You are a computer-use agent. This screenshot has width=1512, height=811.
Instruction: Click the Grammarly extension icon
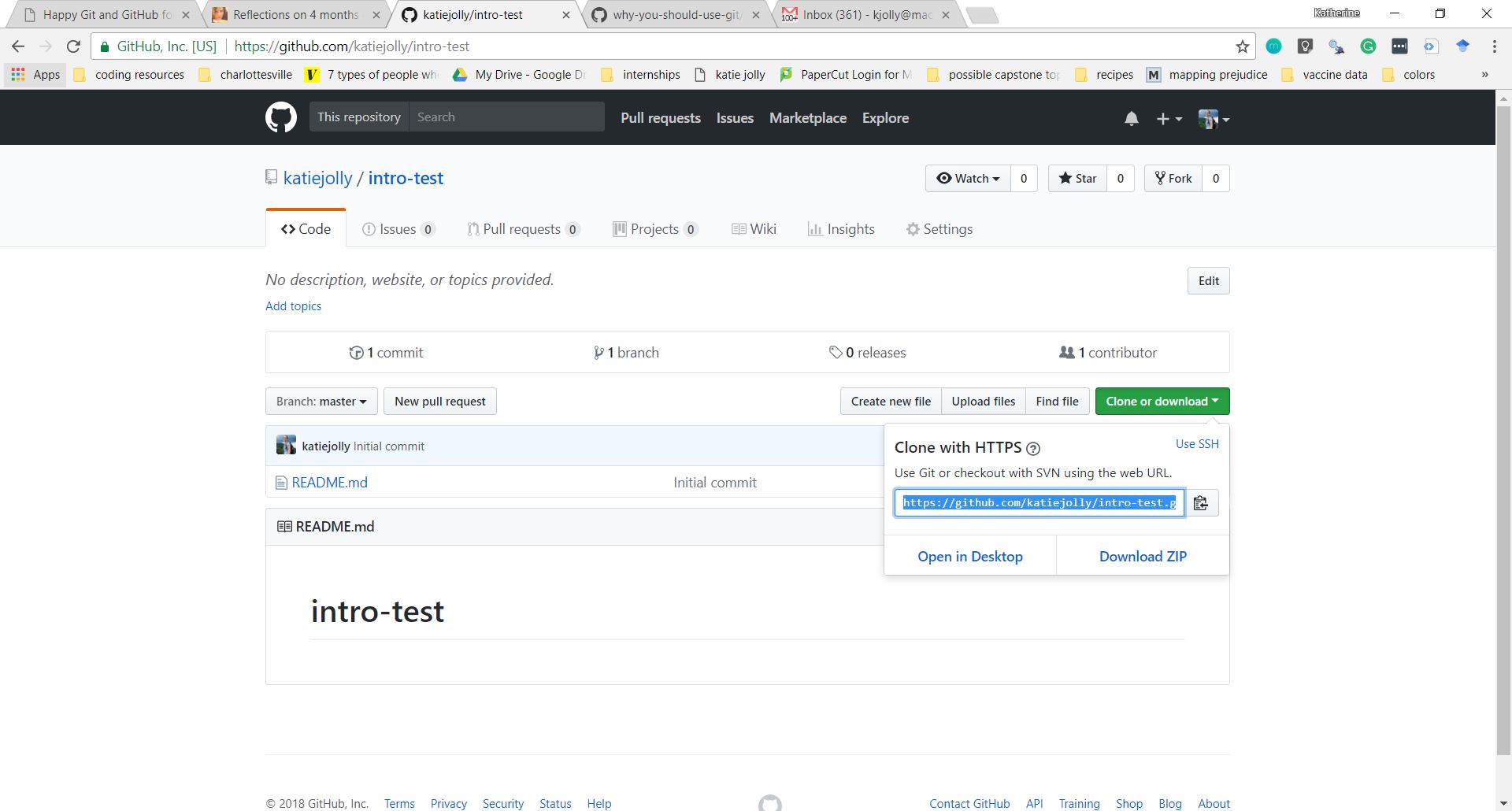[x=1368, y=46]
